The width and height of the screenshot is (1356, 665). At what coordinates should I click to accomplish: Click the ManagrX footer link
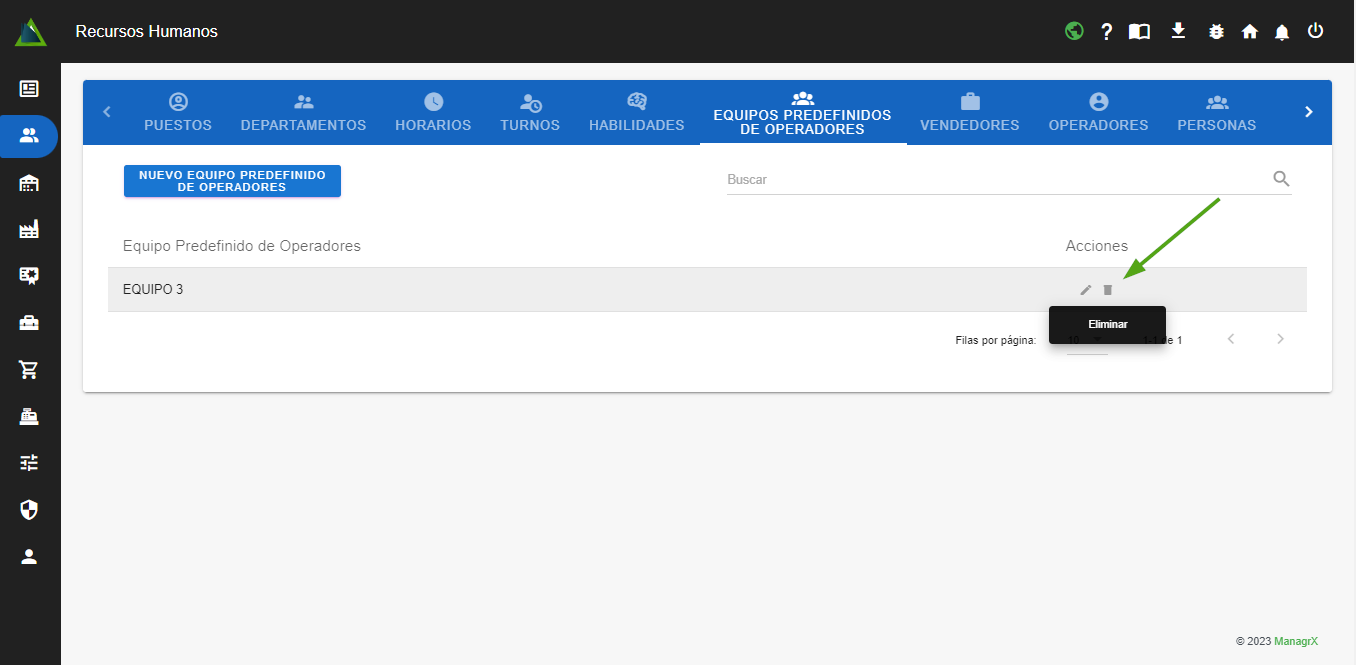pos(1295,641)
